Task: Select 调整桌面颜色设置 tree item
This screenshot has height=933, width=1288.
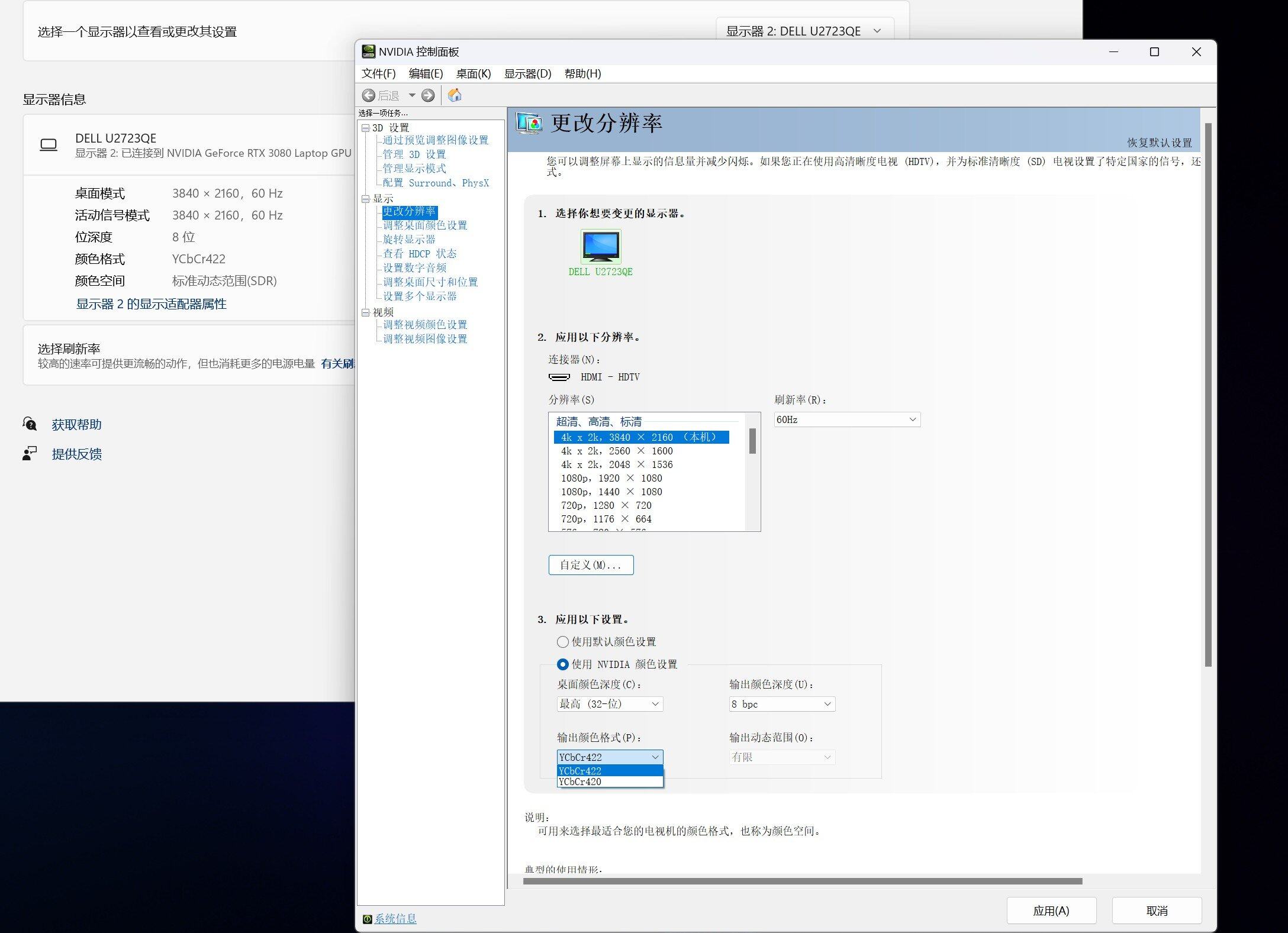Action: point(425,225)
